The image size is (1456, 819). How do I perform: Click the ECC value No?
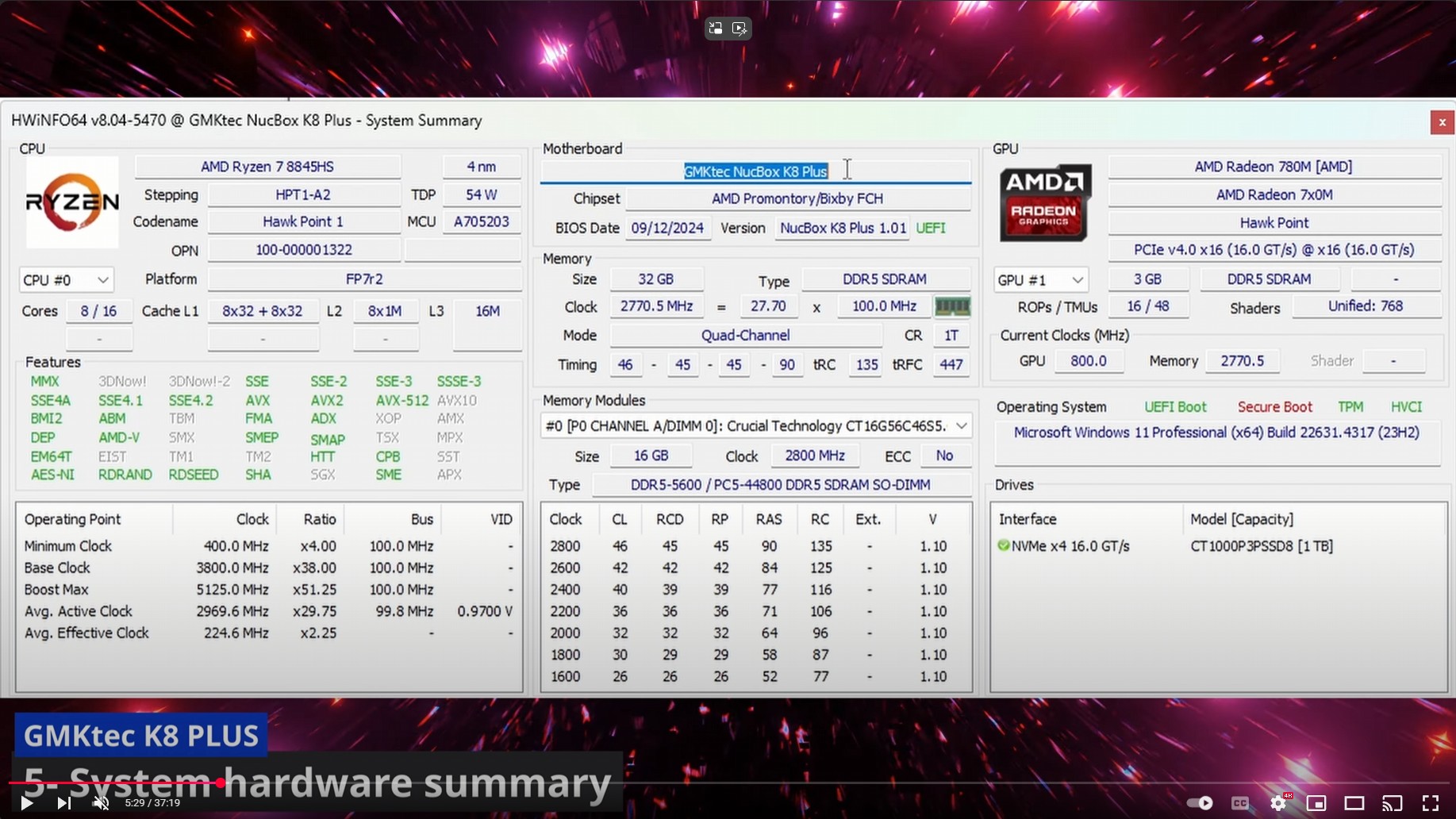[944, 456]
